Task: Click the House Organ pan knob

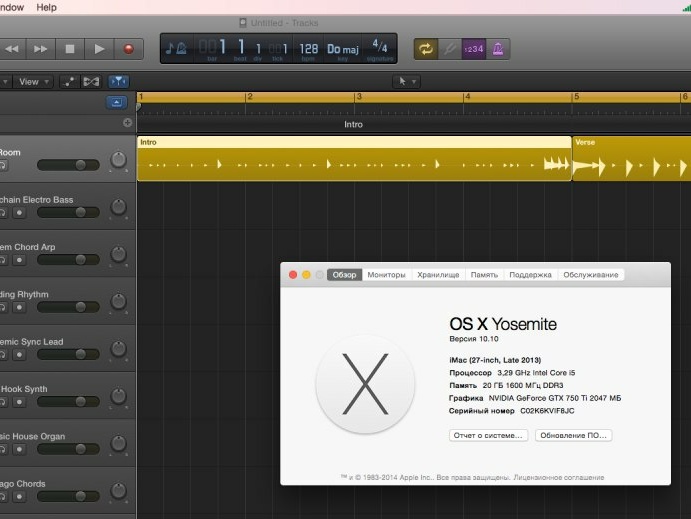Action: point(119,444)
